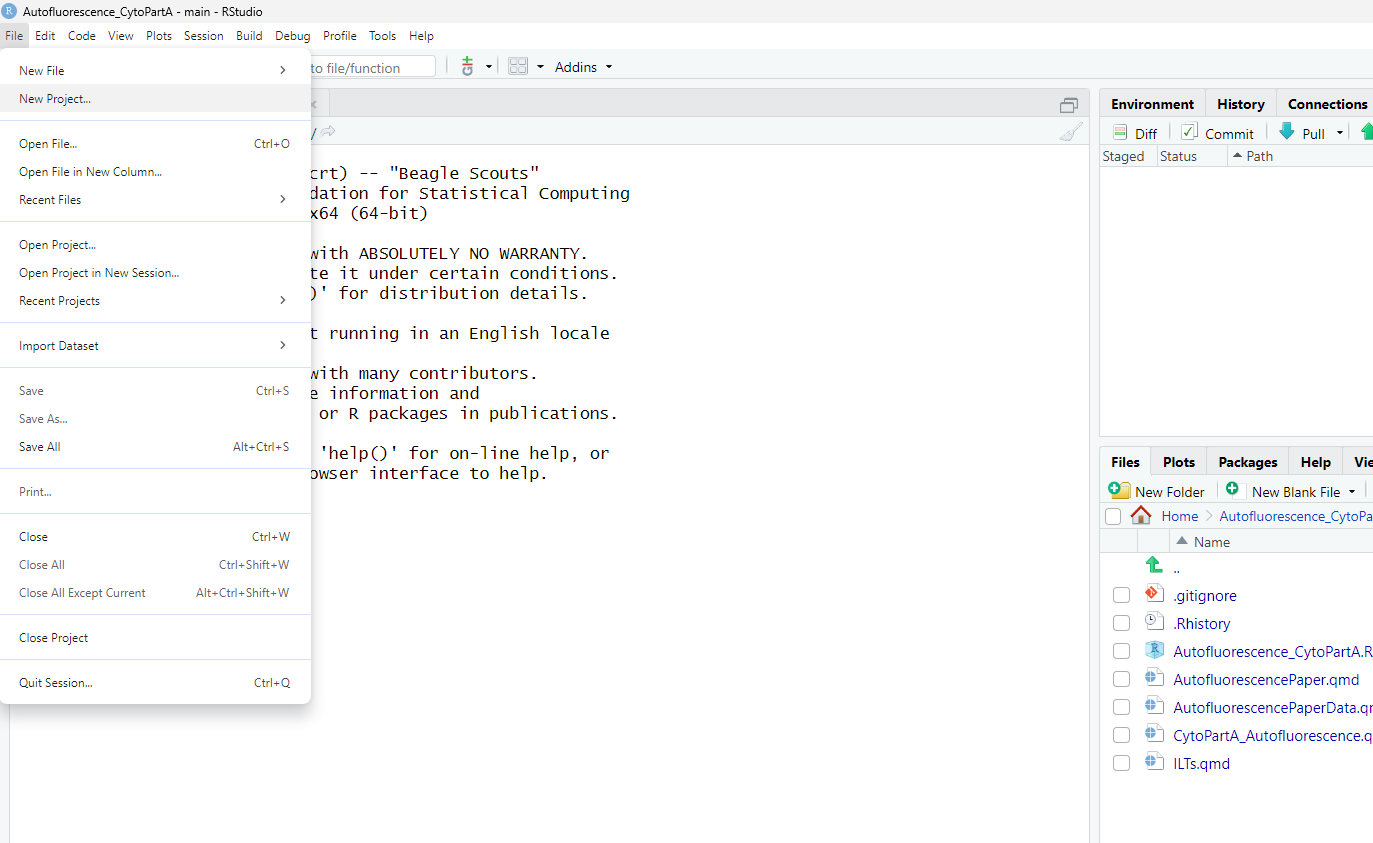Click the Git version control toolbar icon
This screenshot has height=843, width=1373.
tap(467, 67)
